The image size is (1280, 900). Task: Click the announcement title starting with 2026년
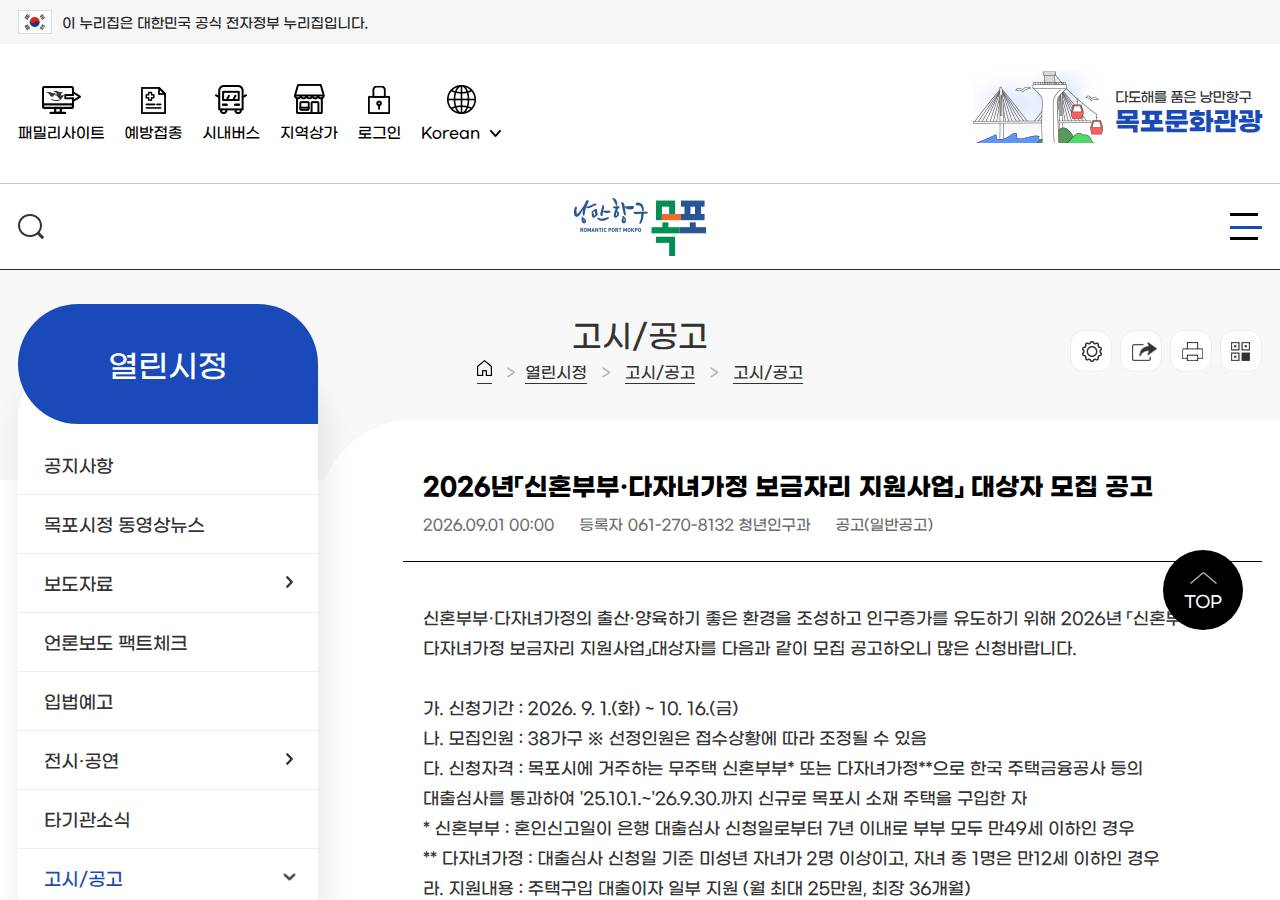pos(788,487)
